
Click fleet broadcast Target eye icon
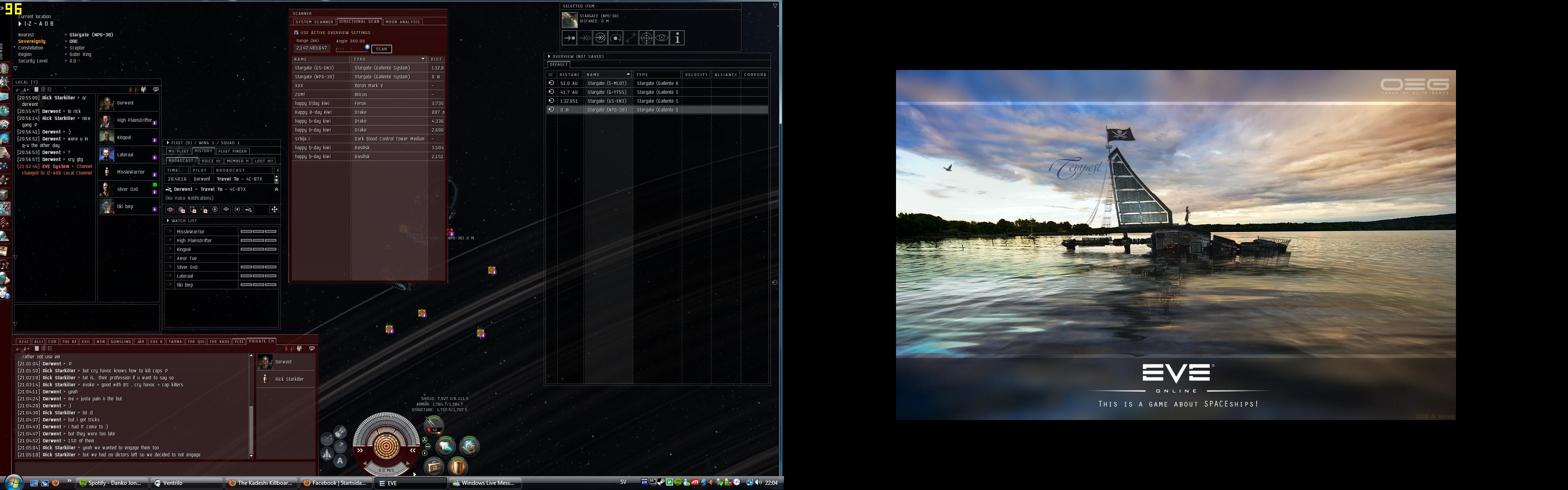170,210
